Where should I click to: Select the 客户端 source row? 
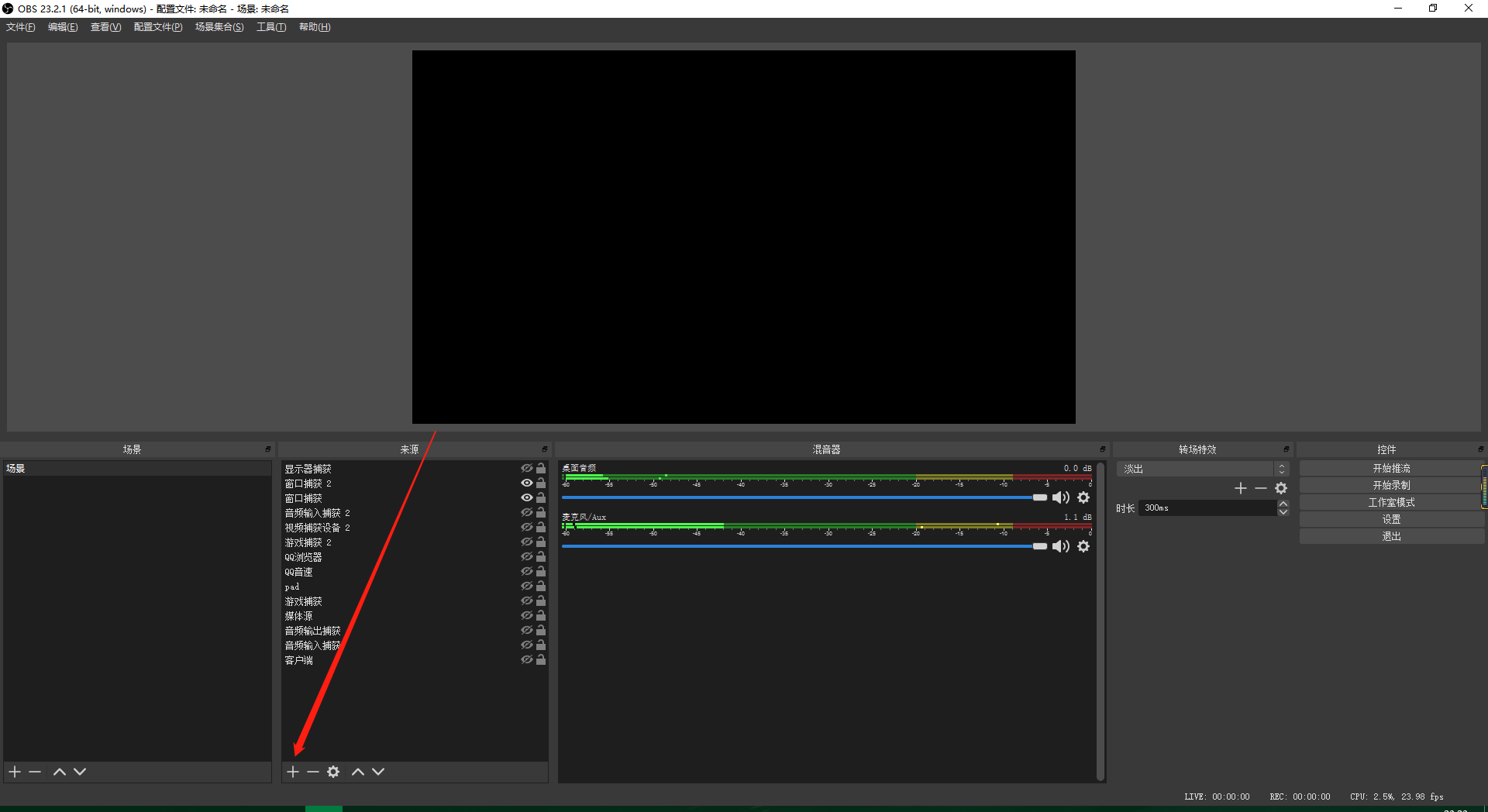415,660
